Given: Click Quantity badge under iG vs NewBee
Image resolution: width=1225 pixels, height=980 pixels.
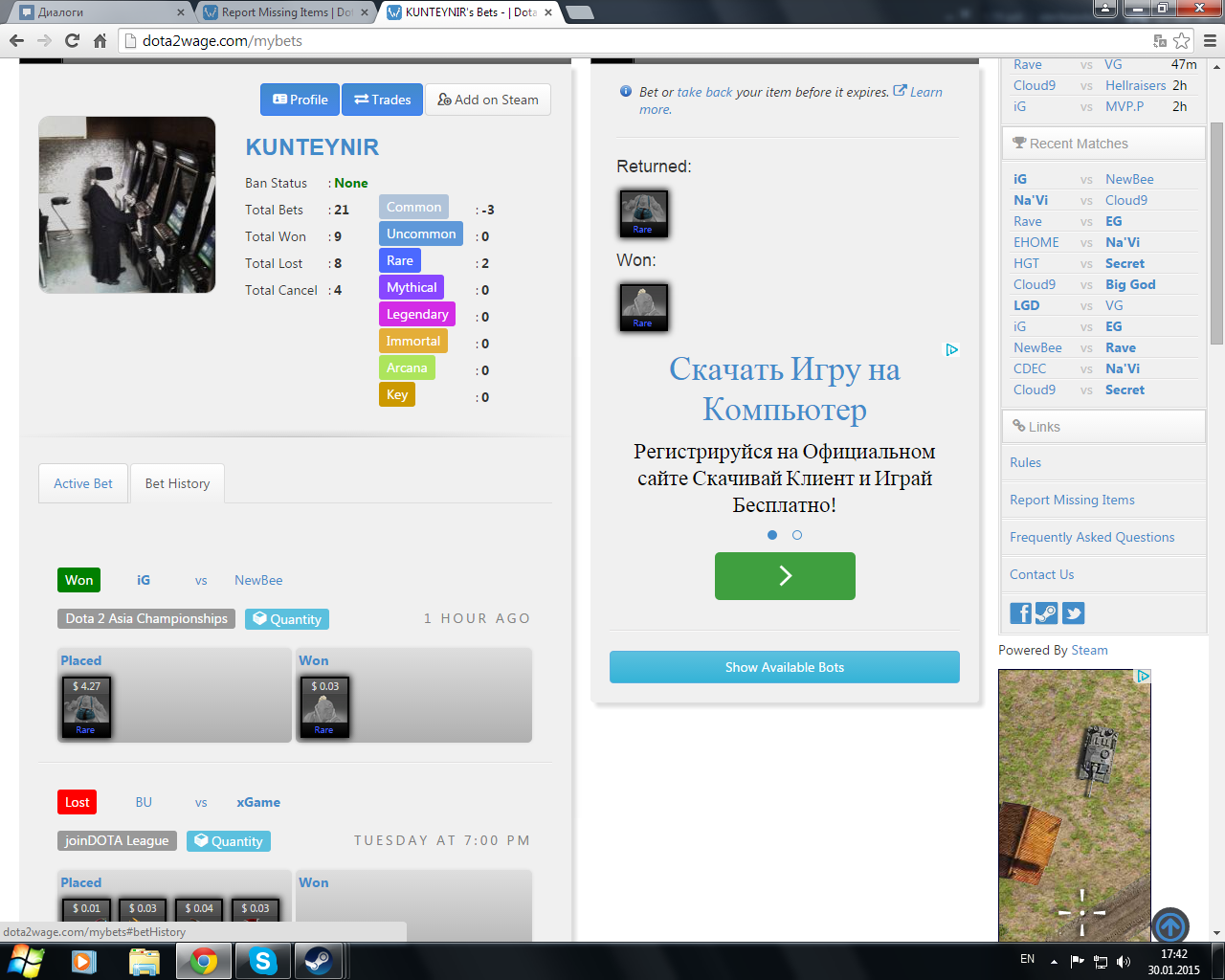Looking at the screenshot, I should point(287,619).
